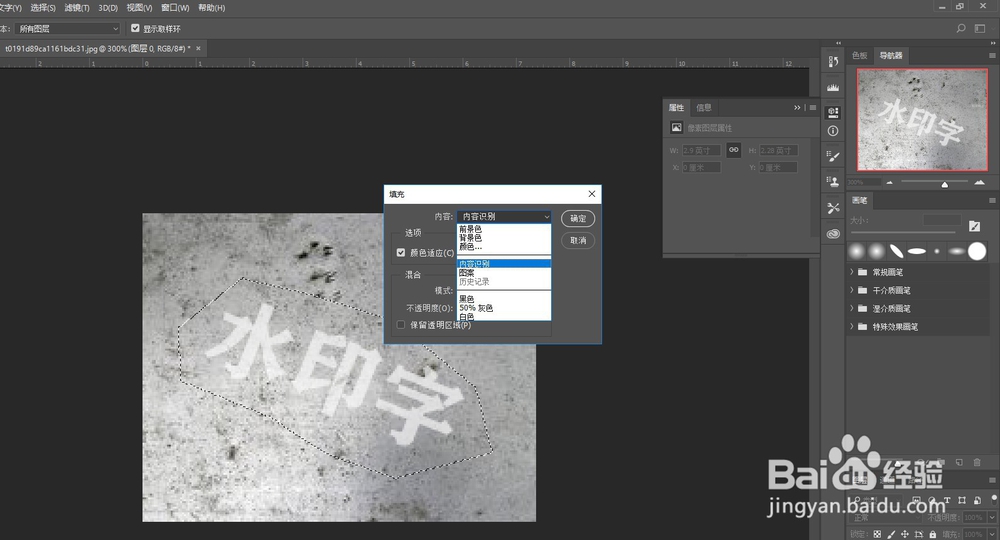This screenshot has height=540, width=1000.
Task: Click the lock all padlock icon
Action: 932,534
